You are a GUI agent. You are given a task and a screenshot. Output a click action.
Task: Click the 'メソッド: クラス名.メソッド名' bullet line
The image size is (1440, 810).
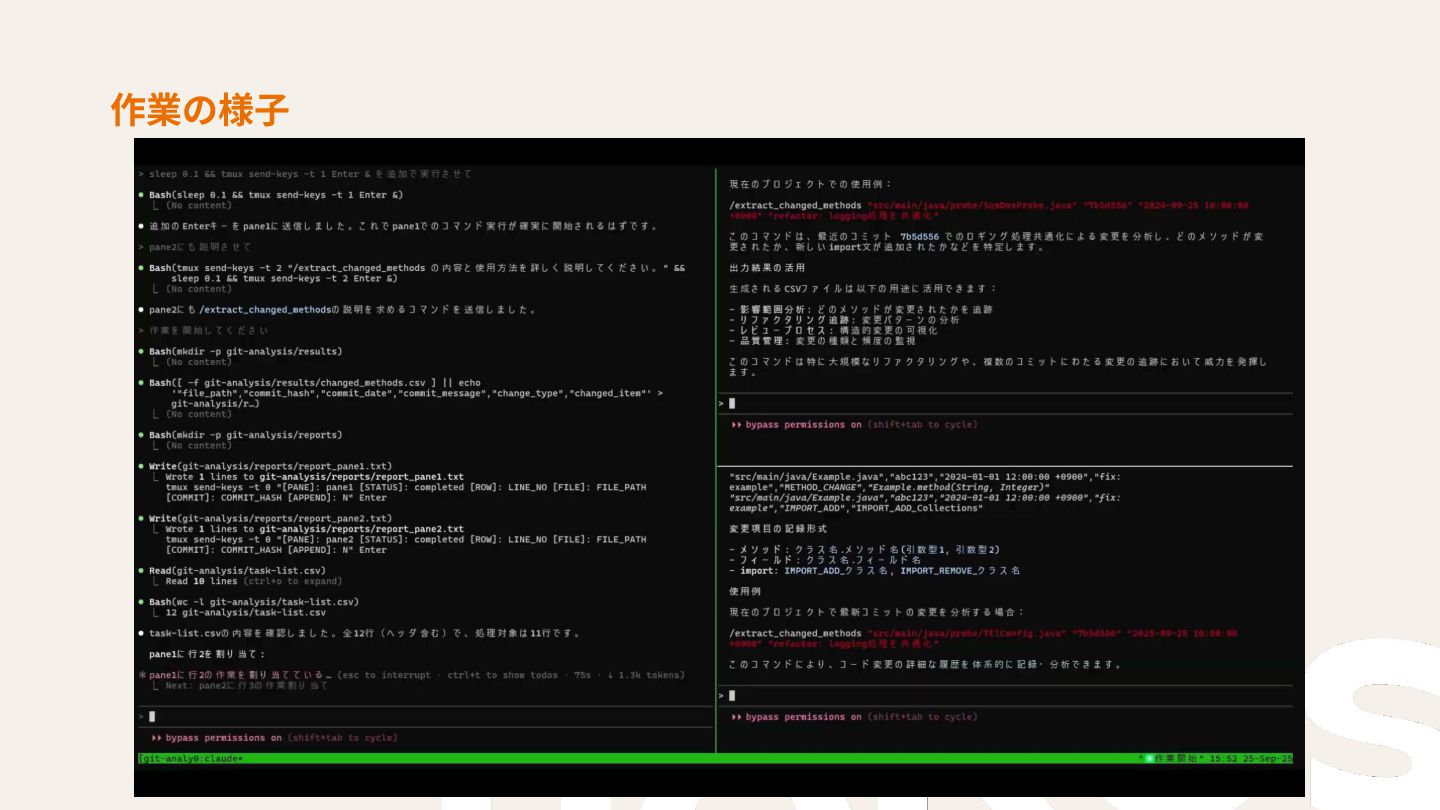[864, 549]
